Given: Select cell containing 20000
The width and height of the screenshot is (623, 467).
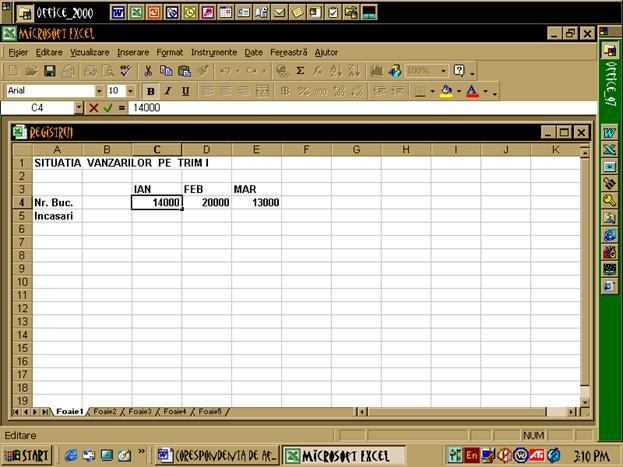Looking at the screenshot, I should (207, 203).
